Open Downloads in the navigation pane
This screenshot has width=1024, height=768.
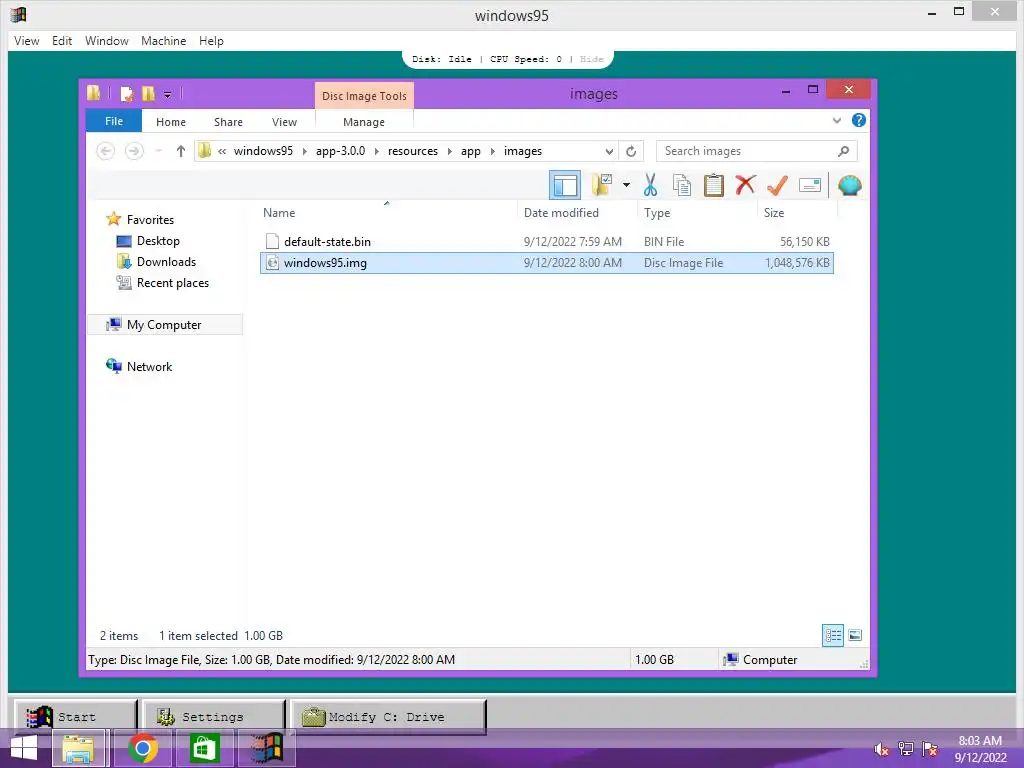tap(166, 262)
